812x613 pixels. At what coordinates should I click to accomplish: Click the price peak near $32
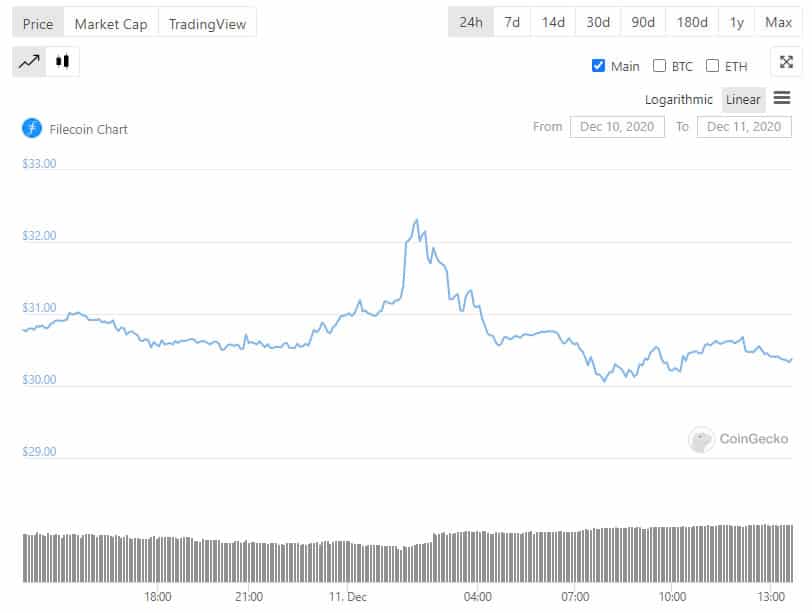tap(416, 220)
